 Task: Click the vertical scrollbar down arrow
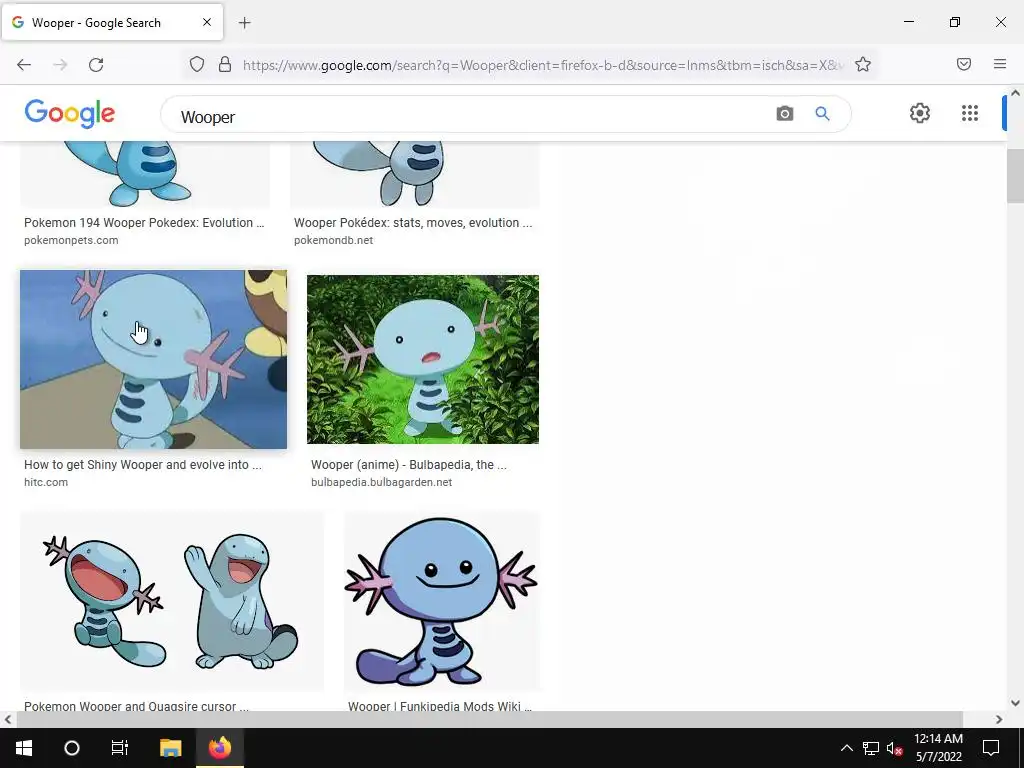1016,703
